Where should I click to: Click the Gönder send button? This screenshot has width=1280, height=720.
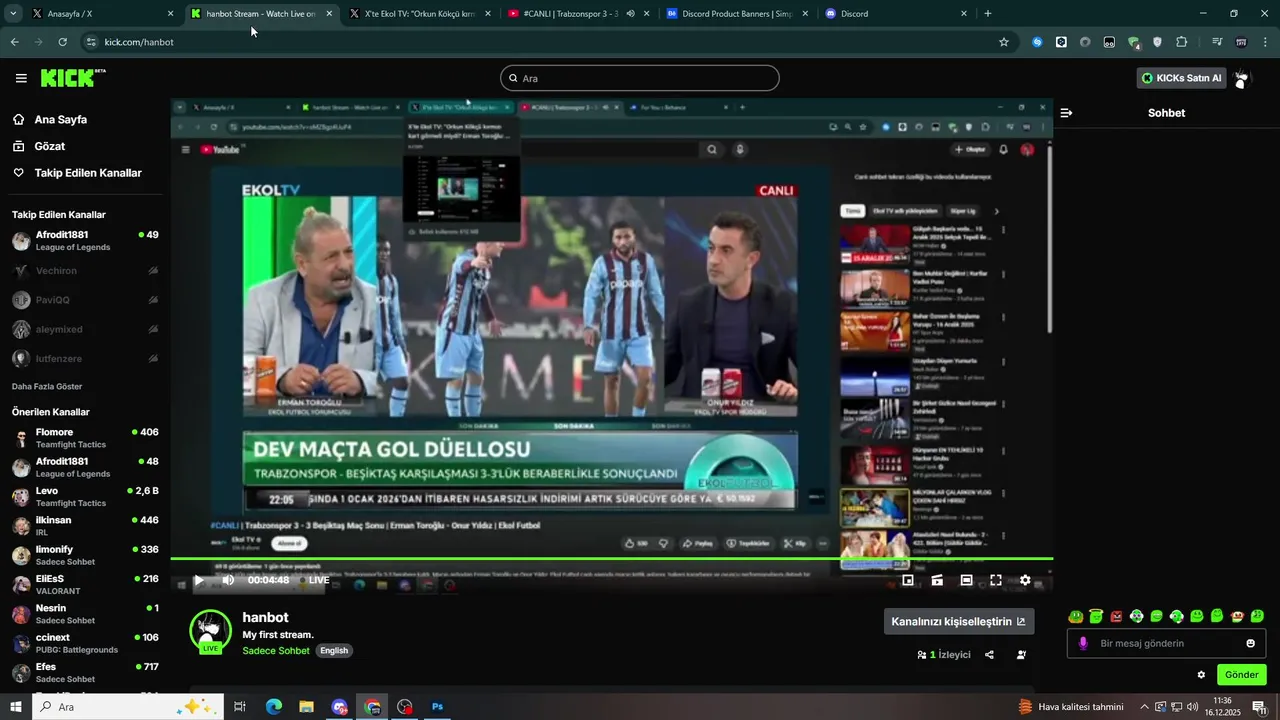tap(1242, 675)
